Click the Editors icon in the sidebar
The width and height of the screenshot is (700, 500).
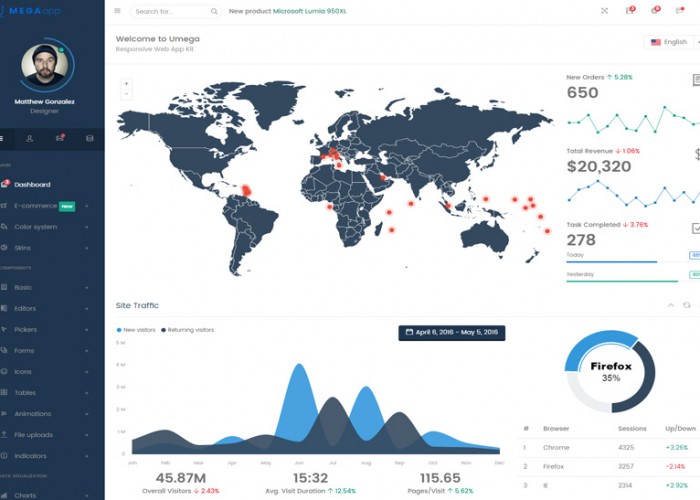point(4,308)
